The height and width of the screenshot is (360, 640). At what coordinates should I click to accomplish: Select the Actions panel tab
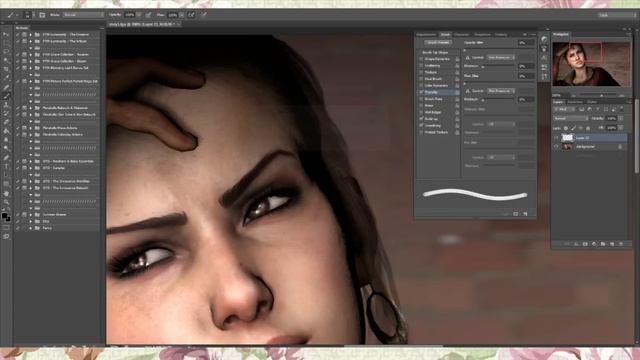(x=22, y=28)
